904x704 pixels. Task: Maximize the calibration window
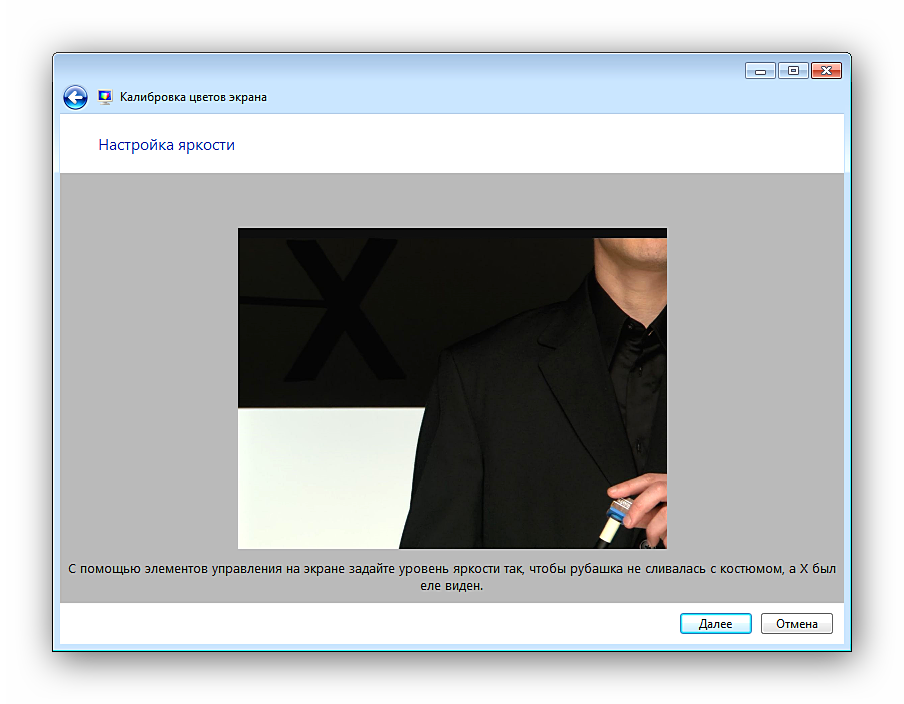(793, 71)
